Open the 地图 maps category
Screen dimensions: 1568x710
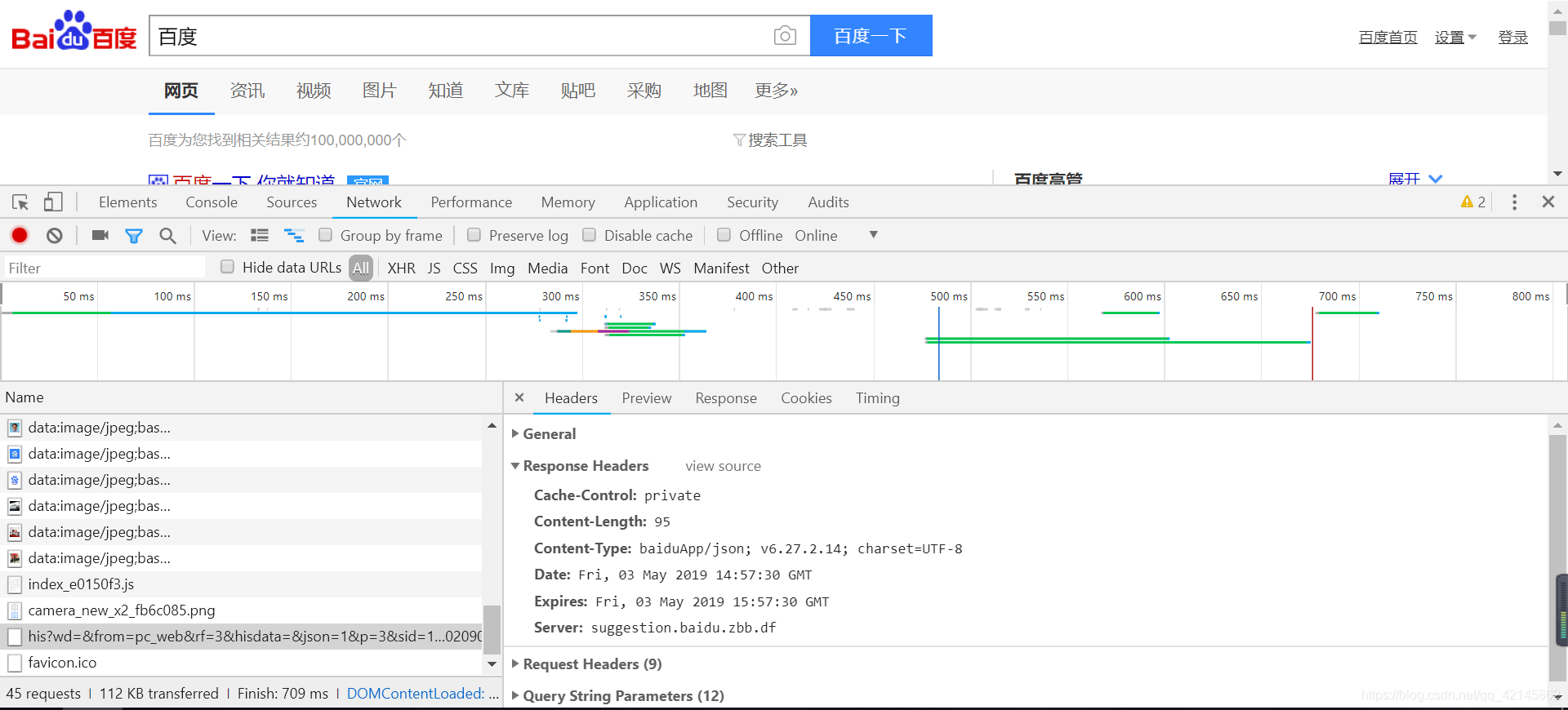[x=710, y=91]
